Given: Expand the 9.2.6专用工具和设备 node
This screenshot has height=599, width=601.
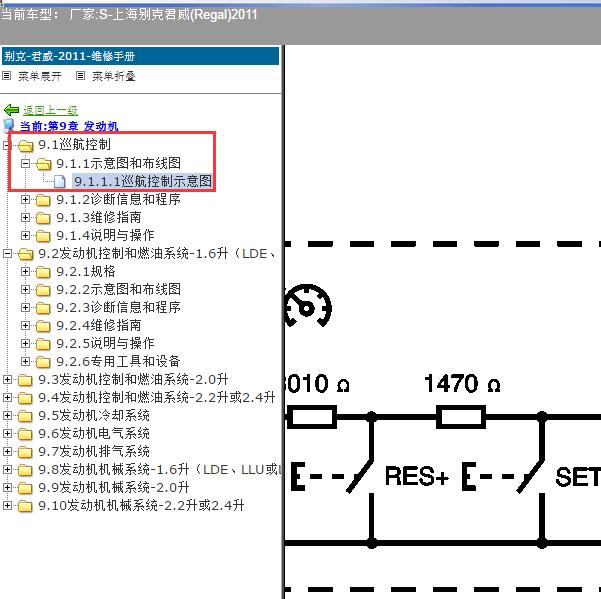Looking at the screenshot, I should (25, 361).
